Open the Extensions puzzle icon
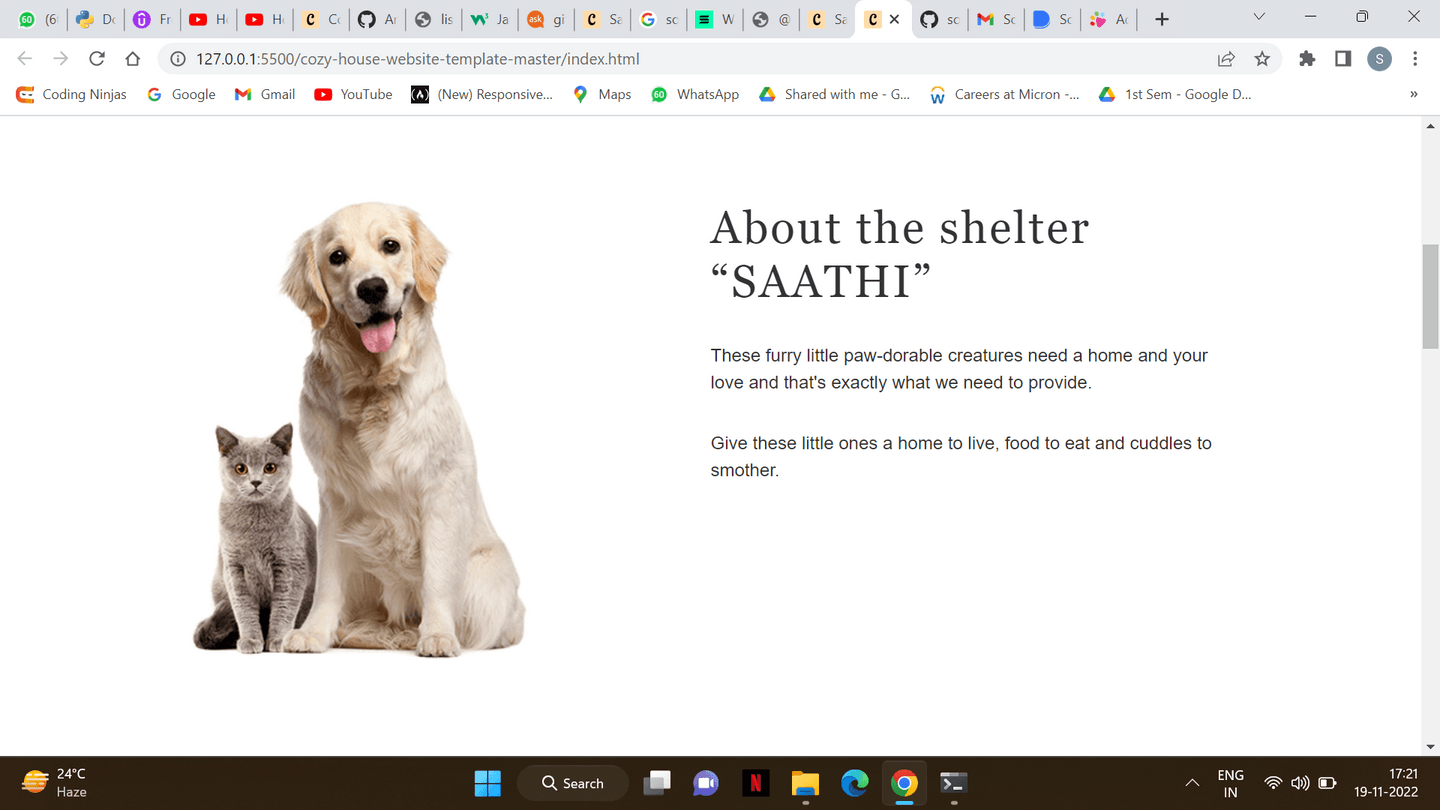 [x=1307, y=59]
